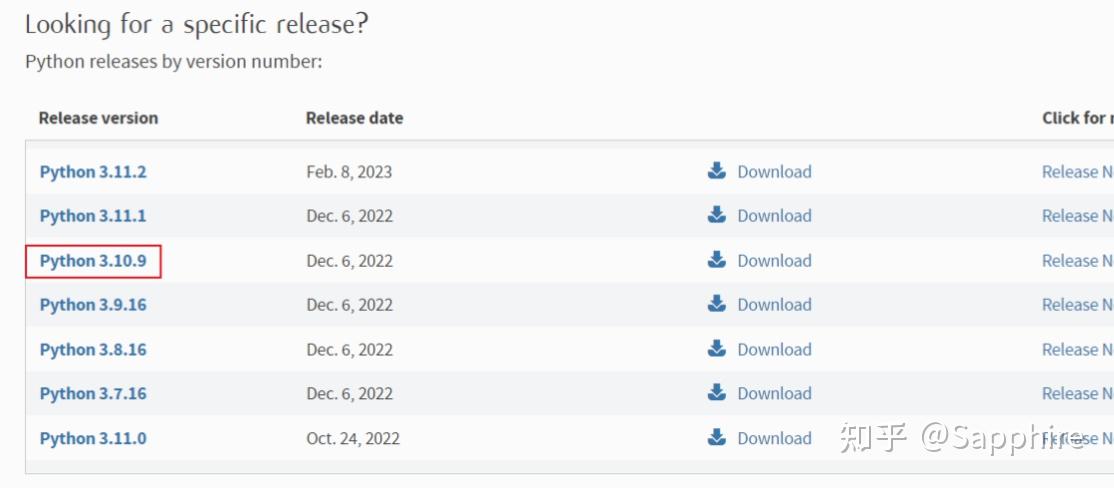
Task: Open Python 3.11.0 release page
Action: click(x=93, y=438)
